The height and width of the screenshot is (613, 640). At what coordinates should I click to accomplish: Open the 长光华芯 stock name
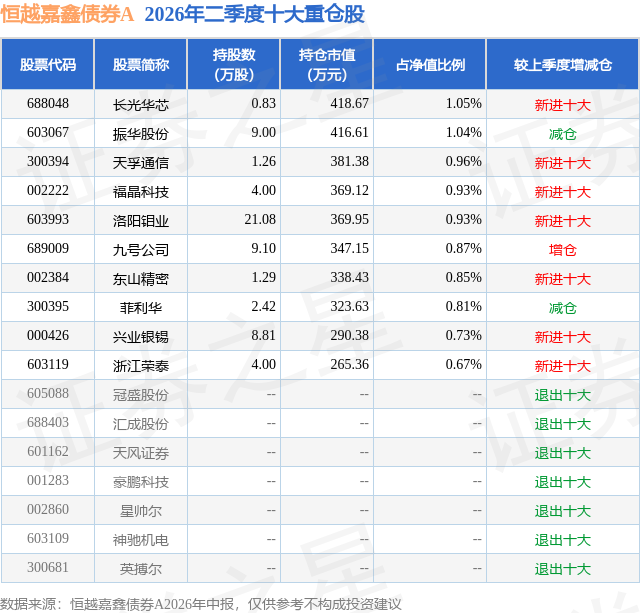tap(141, 105)
